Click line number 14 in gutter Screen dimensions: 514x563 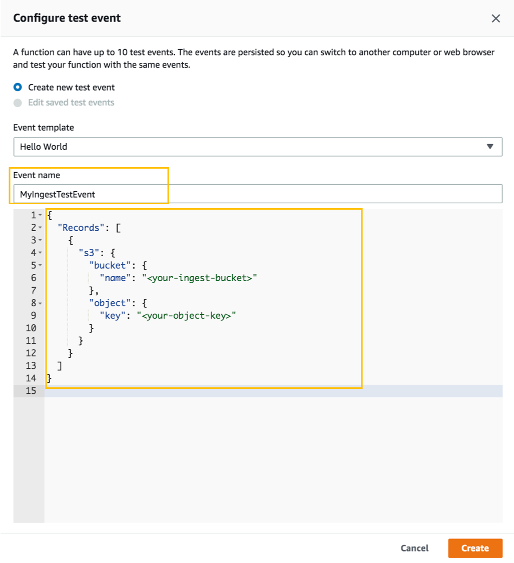click(31, 378)
